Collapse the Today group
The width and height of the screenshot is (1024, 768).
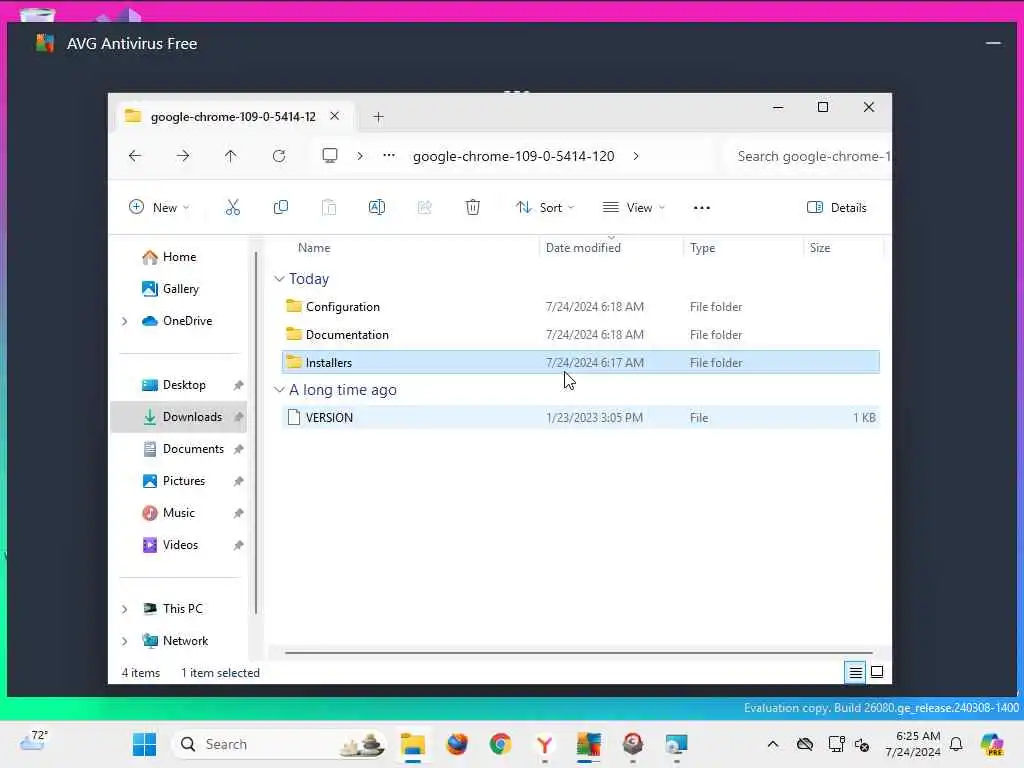click(279, 279)
